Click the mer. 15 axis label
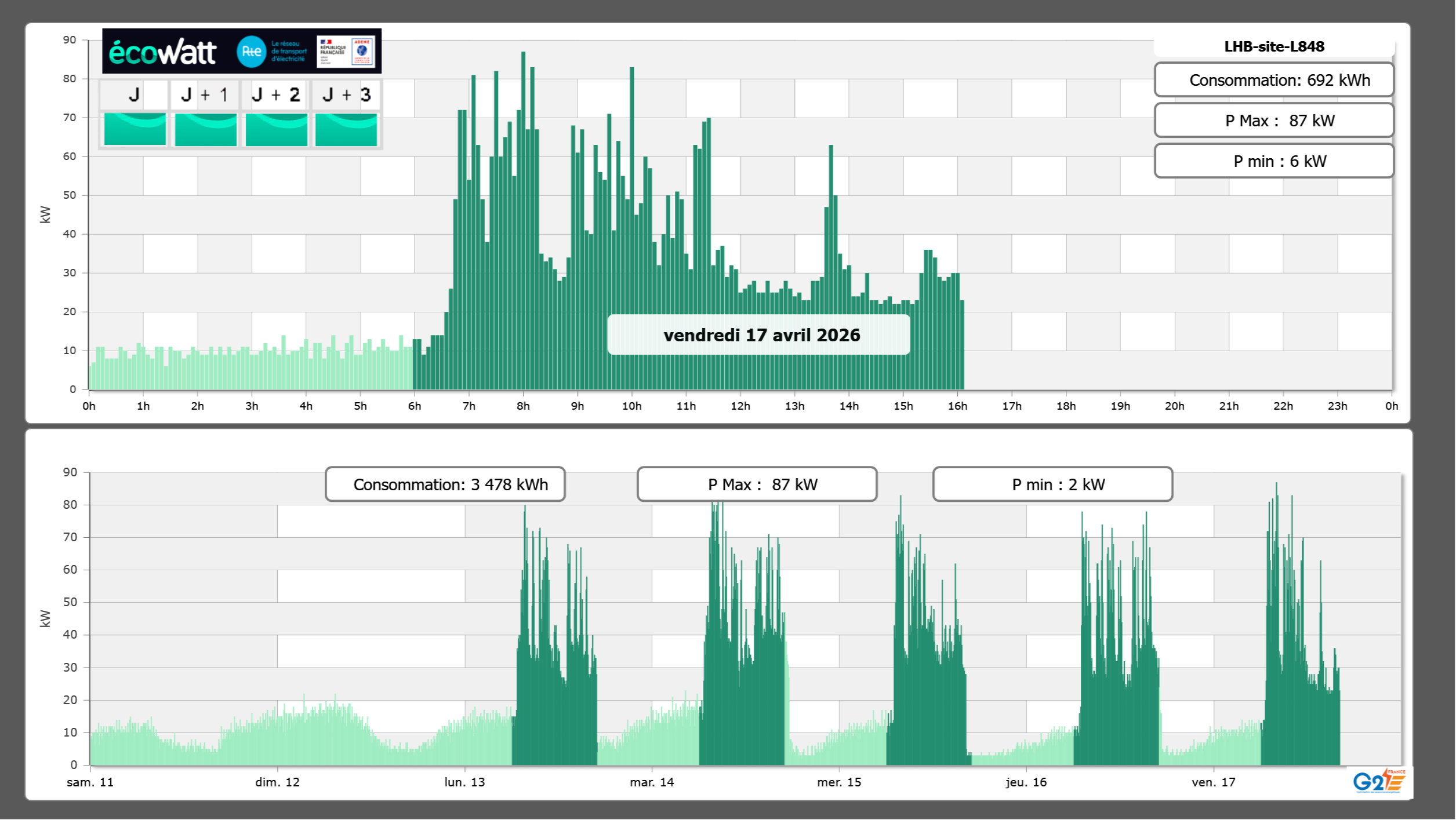This screenshot has width=1456, height=820. 839,782
